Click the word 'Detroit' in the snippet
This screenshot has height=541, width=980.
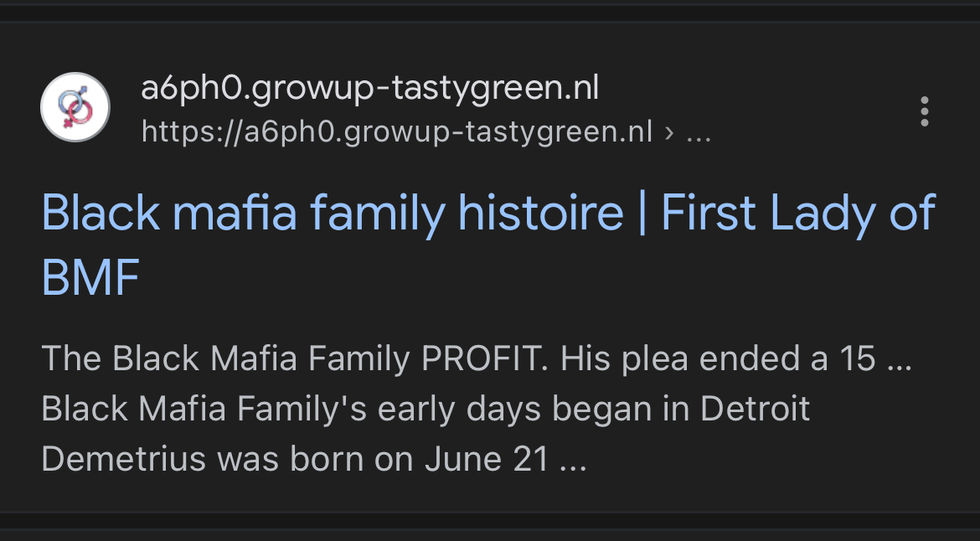pos(755,409)
